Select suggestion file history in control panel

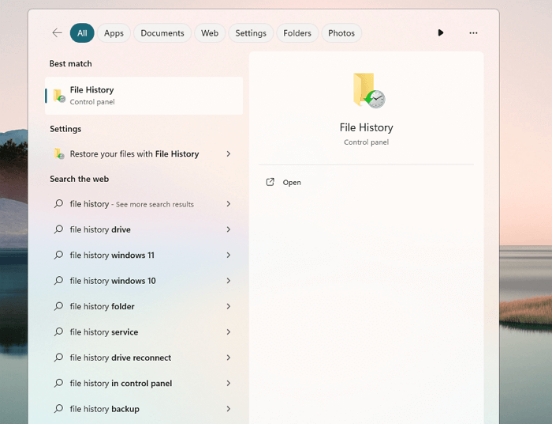click(144, 383)
